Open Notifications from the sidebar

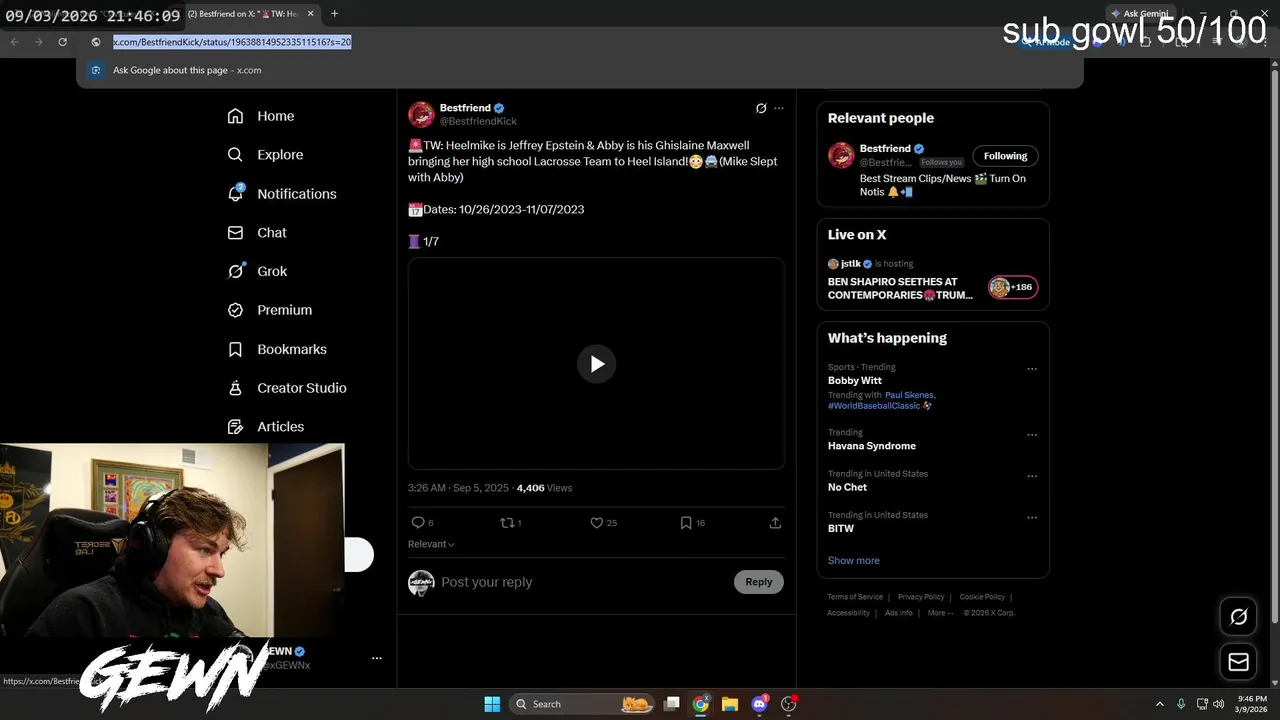point(282,194)
